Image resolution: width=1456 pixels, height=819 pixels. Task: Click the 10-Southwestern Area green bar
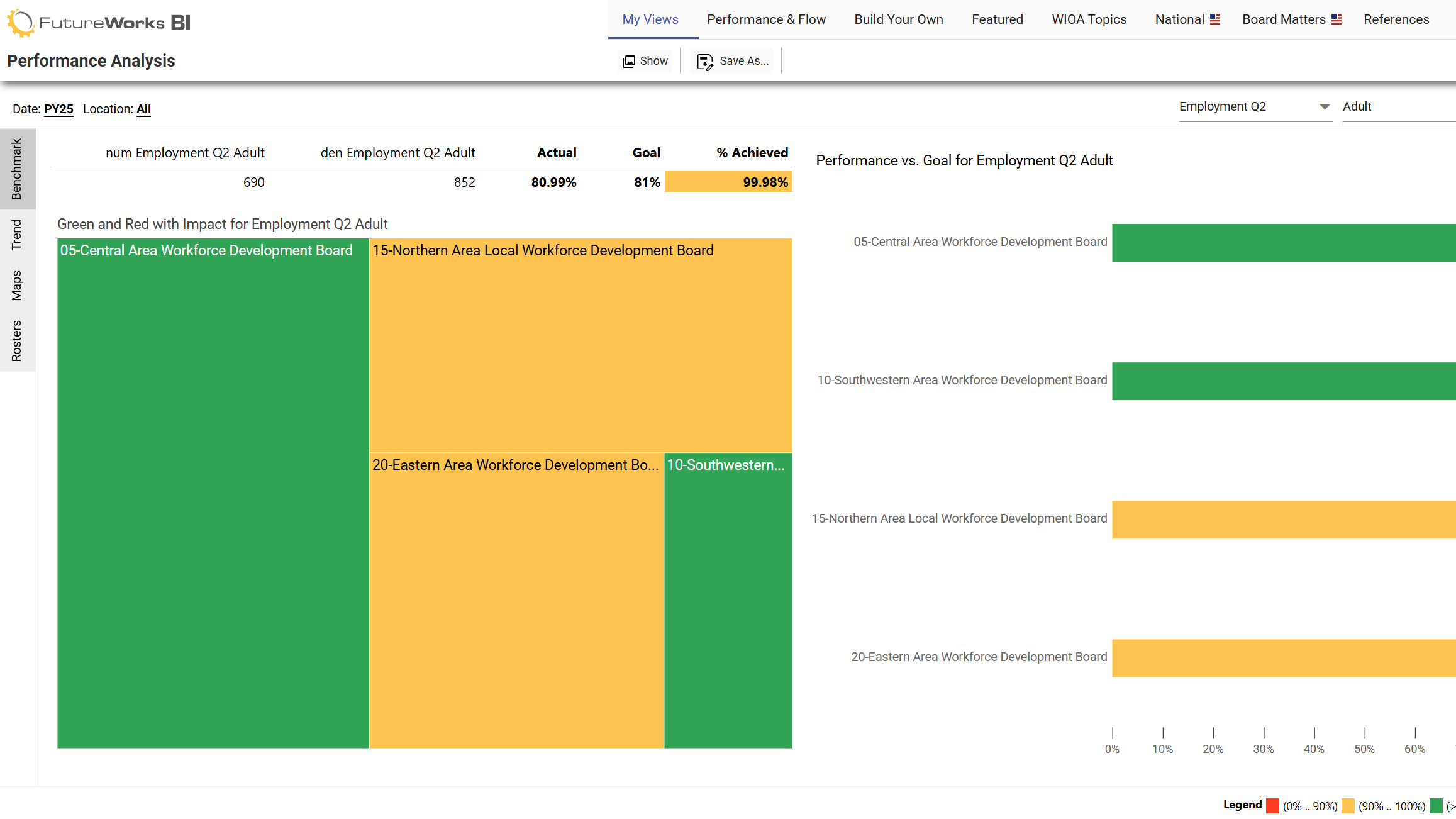(1284, 381)
